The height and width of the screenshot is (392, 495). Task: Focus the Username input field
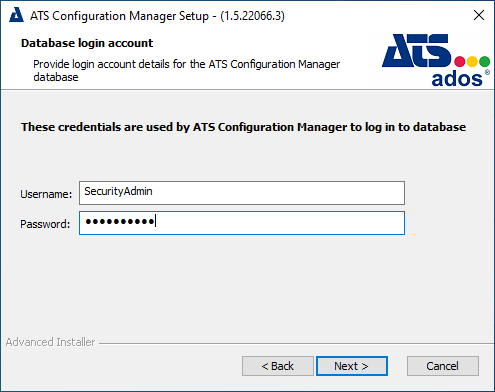click(x=242, y=193)
